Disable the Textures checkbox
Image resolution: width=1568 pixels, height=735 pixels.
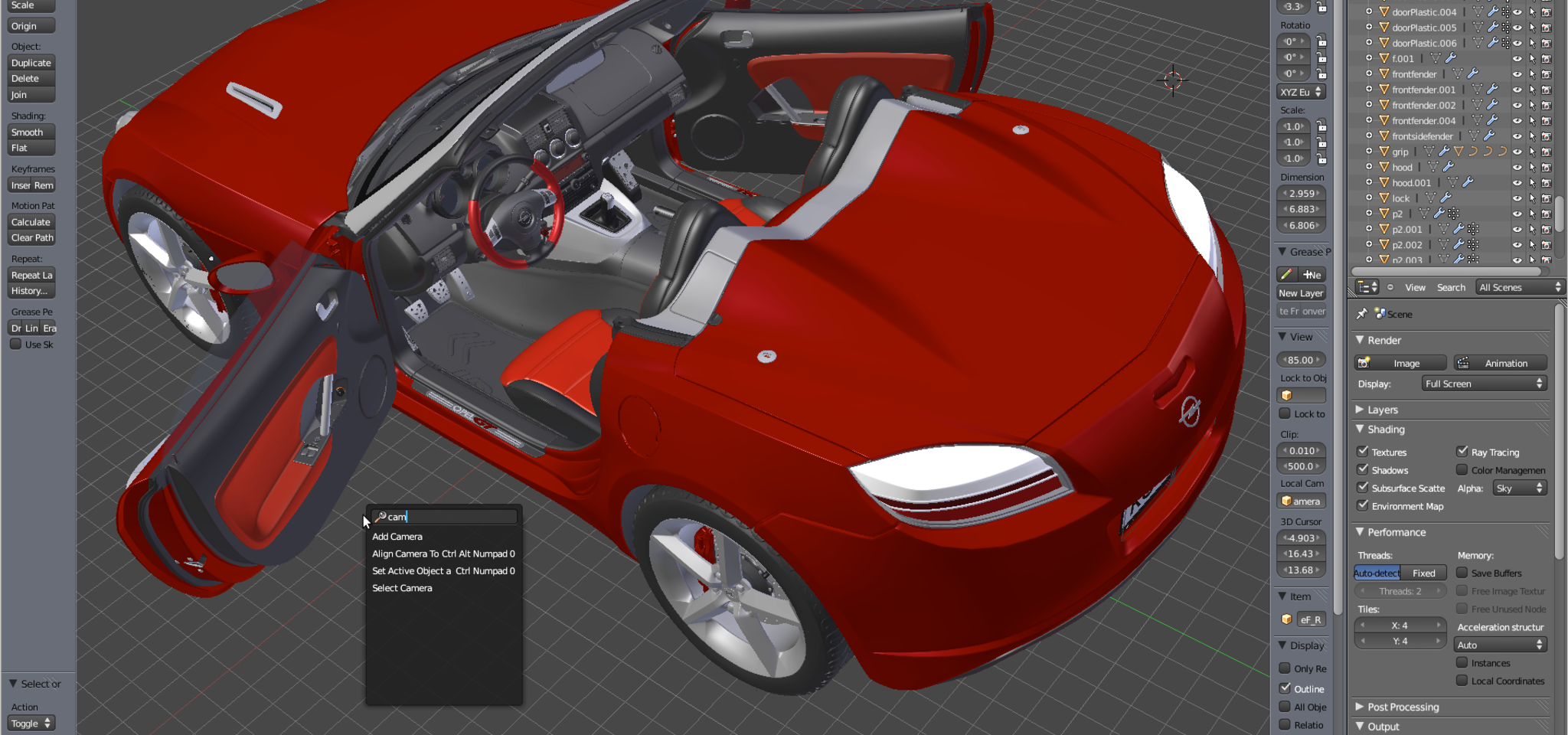[1363, 452]
